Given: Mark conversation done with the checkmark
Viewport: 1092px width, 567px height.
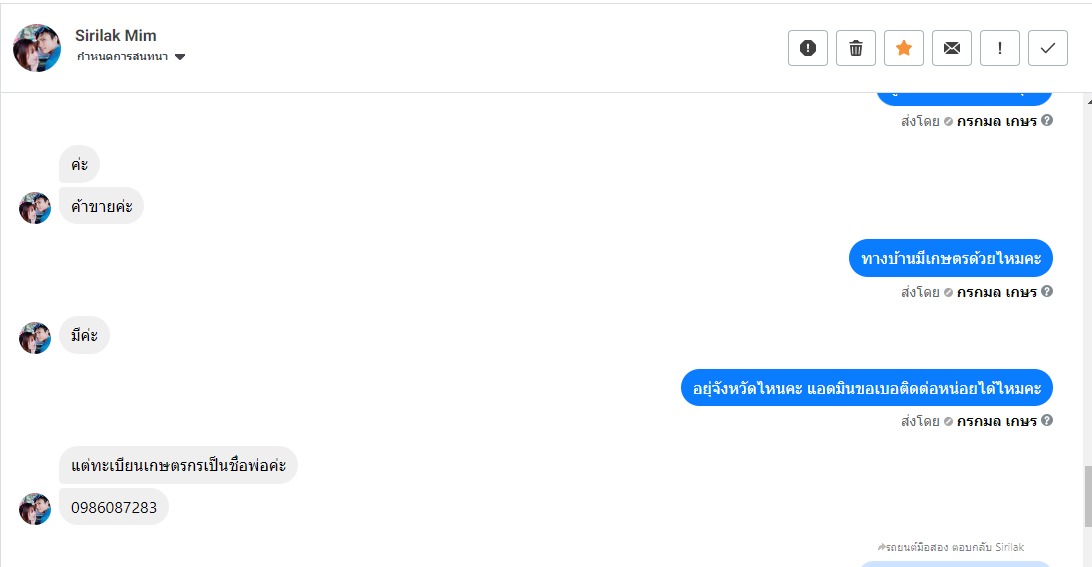Looking at the screenshot, I should coord(1048,48).
